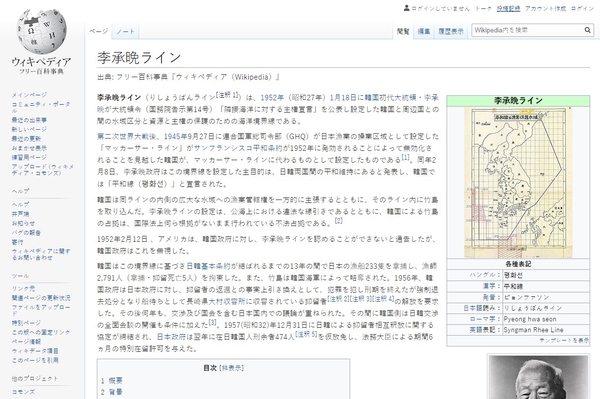
Task: Click the 1月18日 date link
Action: pos(343,98)
